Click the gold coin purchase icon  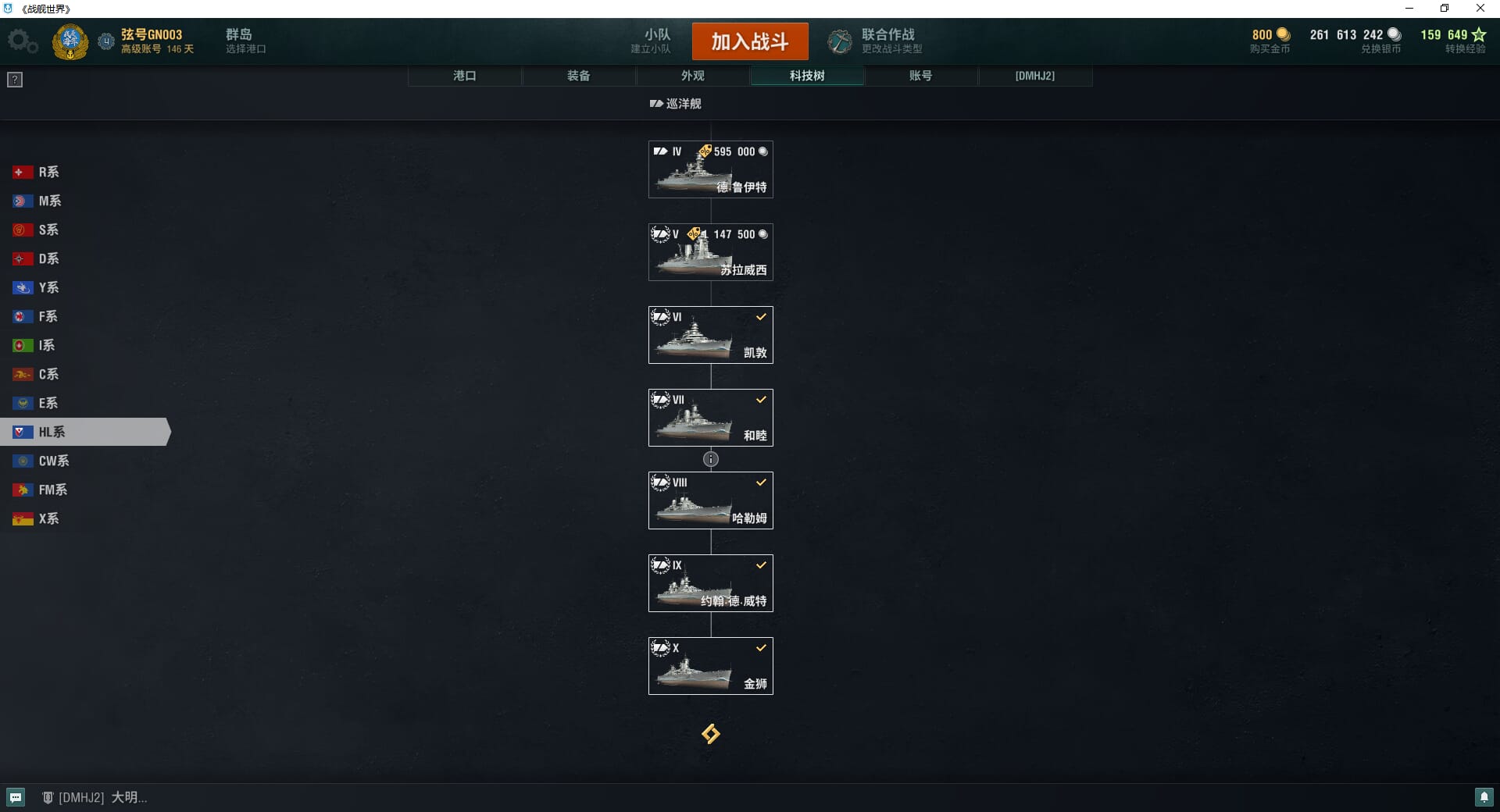(x=1283, y=34)
